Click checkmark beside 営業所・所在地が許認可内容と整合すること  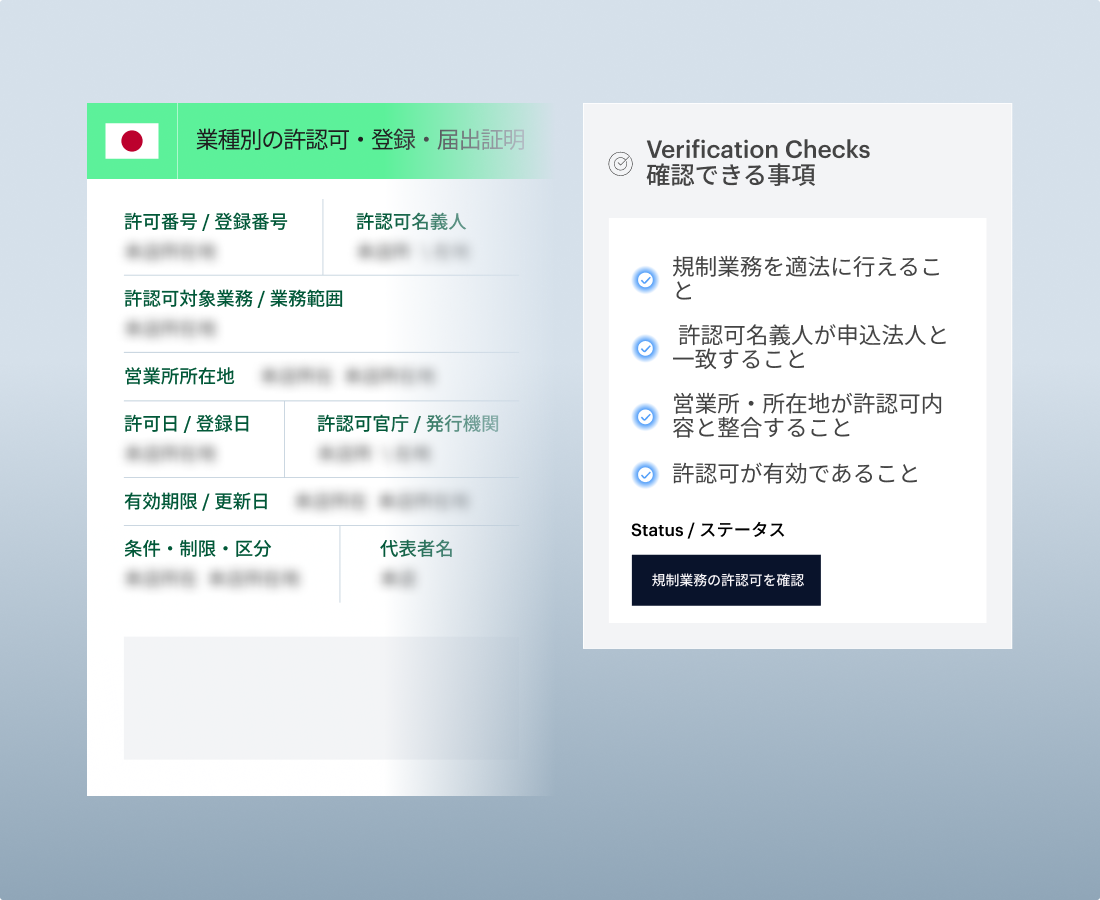[x=646, y=417]
